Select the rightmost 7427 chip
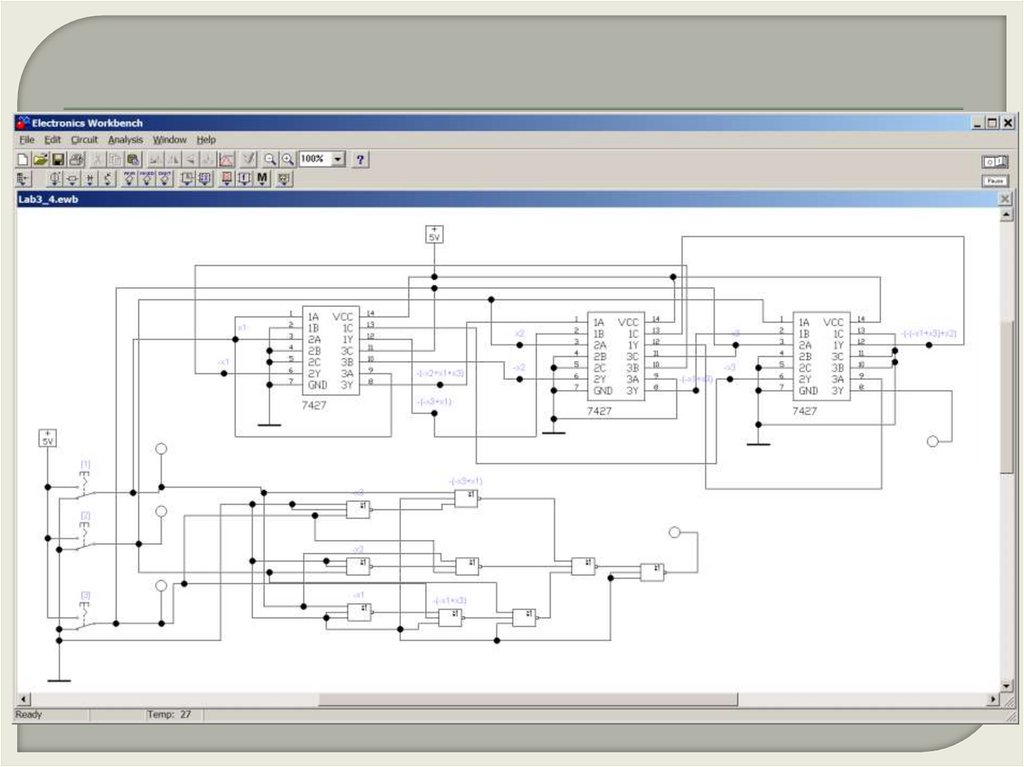1024x767 pixels. [821, 356]
